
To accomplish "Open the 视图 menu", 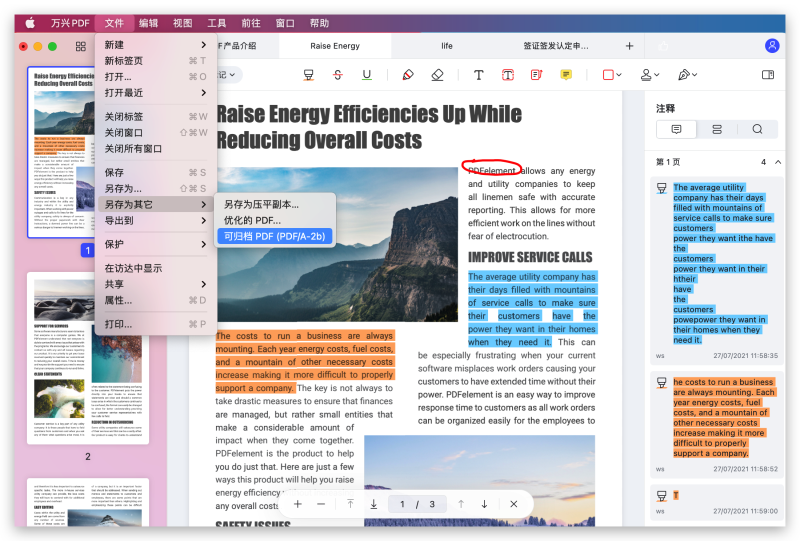I will (x=183, y=23).
